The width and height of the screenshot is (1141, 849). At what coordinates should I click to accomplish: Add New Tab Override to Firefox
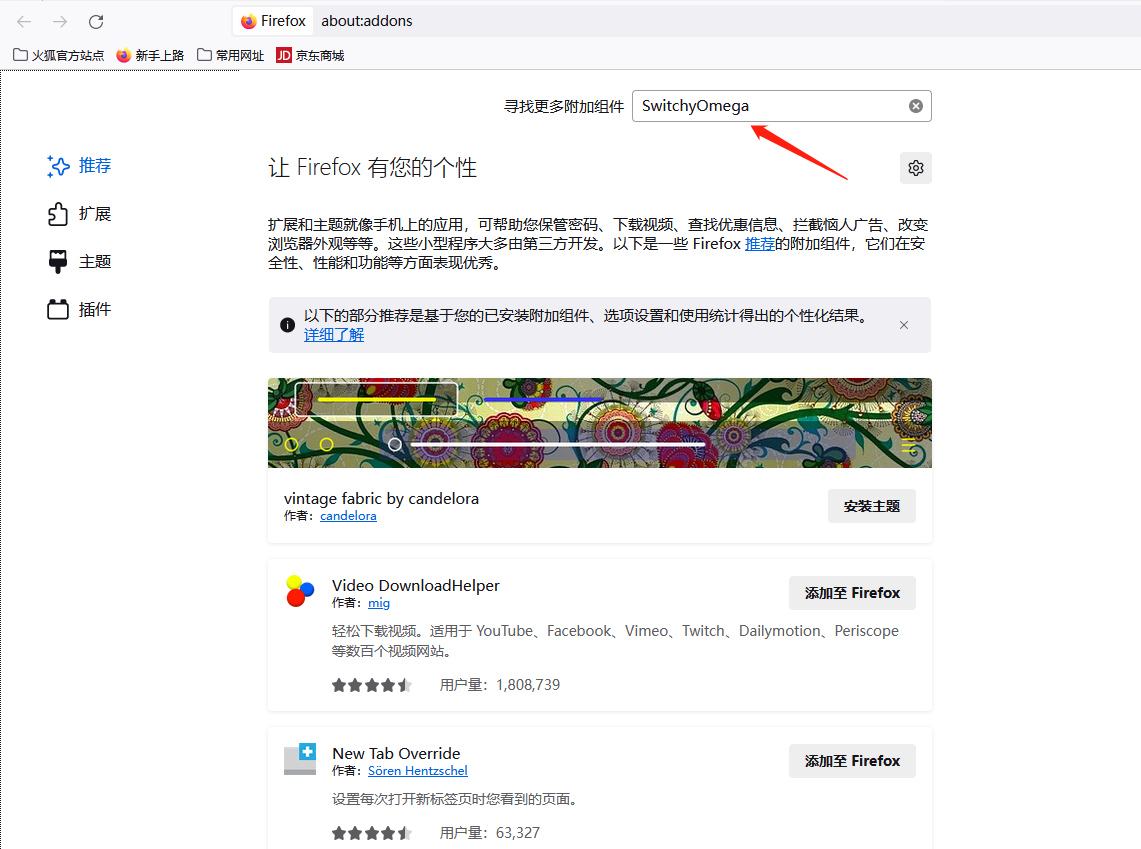click(x=852, y=761)
